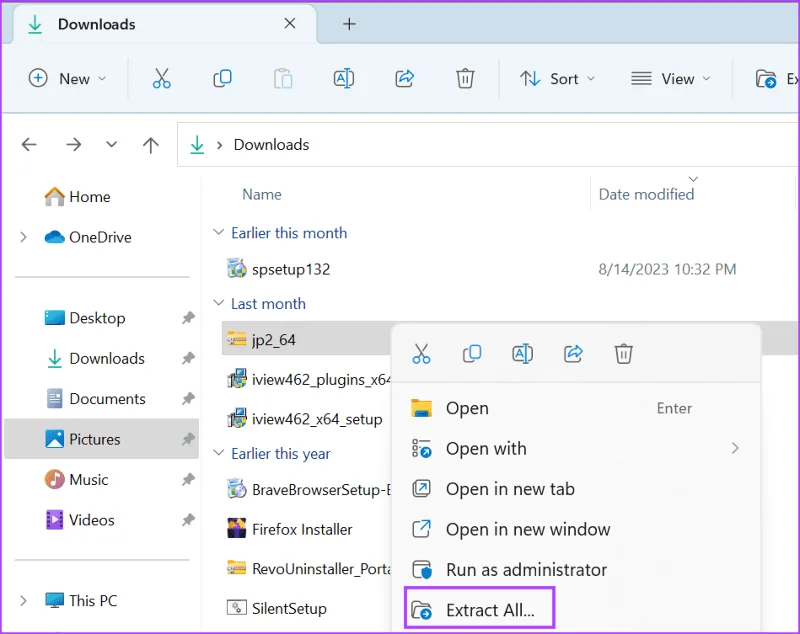
Task: Open Home in the sidebar
Action: coord(78,197)
